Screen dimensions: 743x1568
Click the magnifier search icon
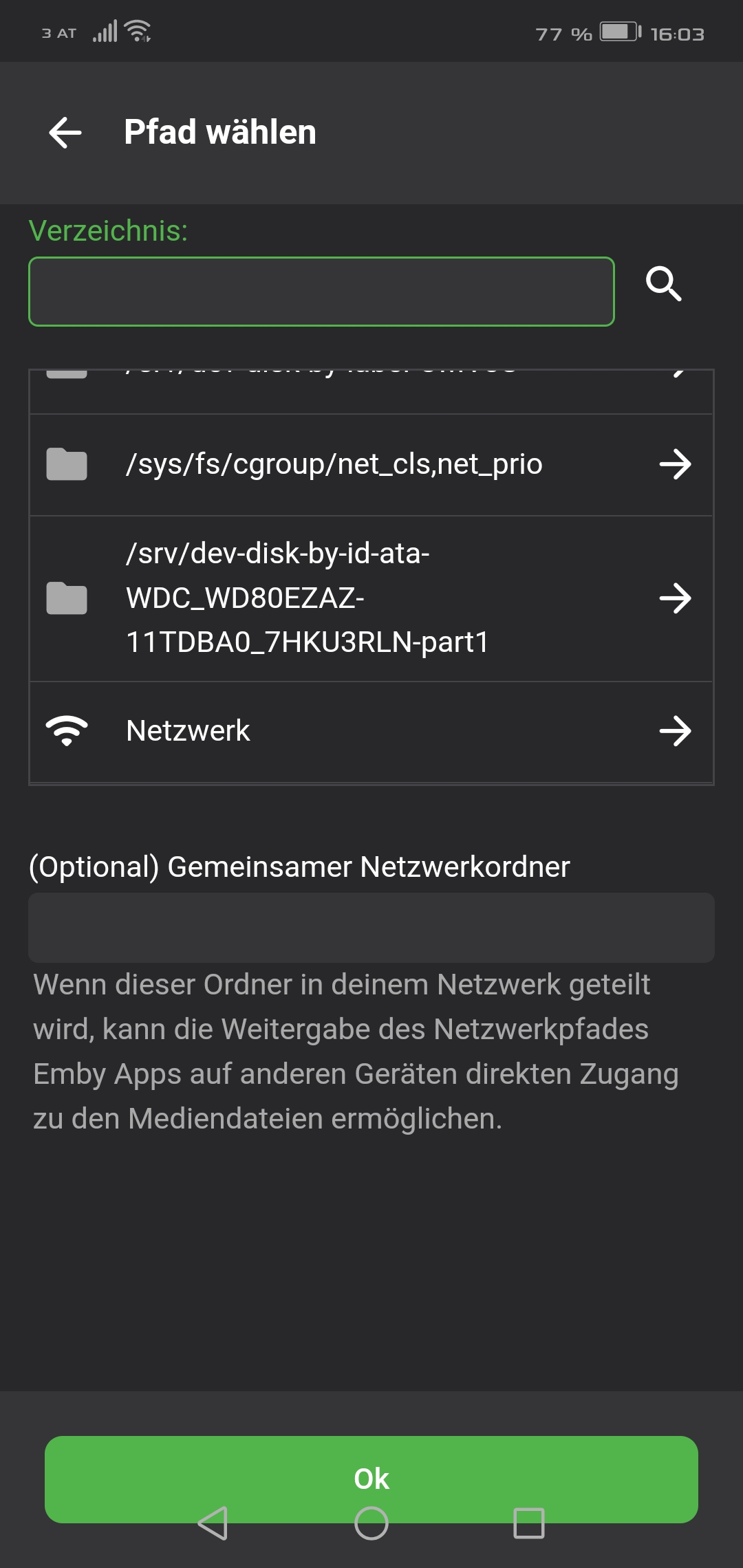(664, 283)
